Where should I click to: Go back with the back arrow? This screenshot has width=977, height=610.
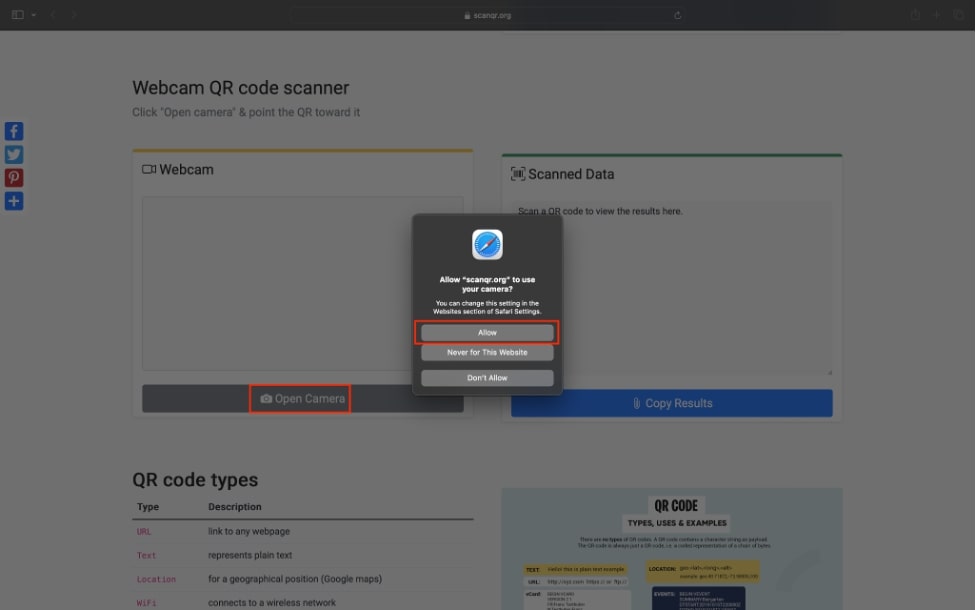point(53,15)
